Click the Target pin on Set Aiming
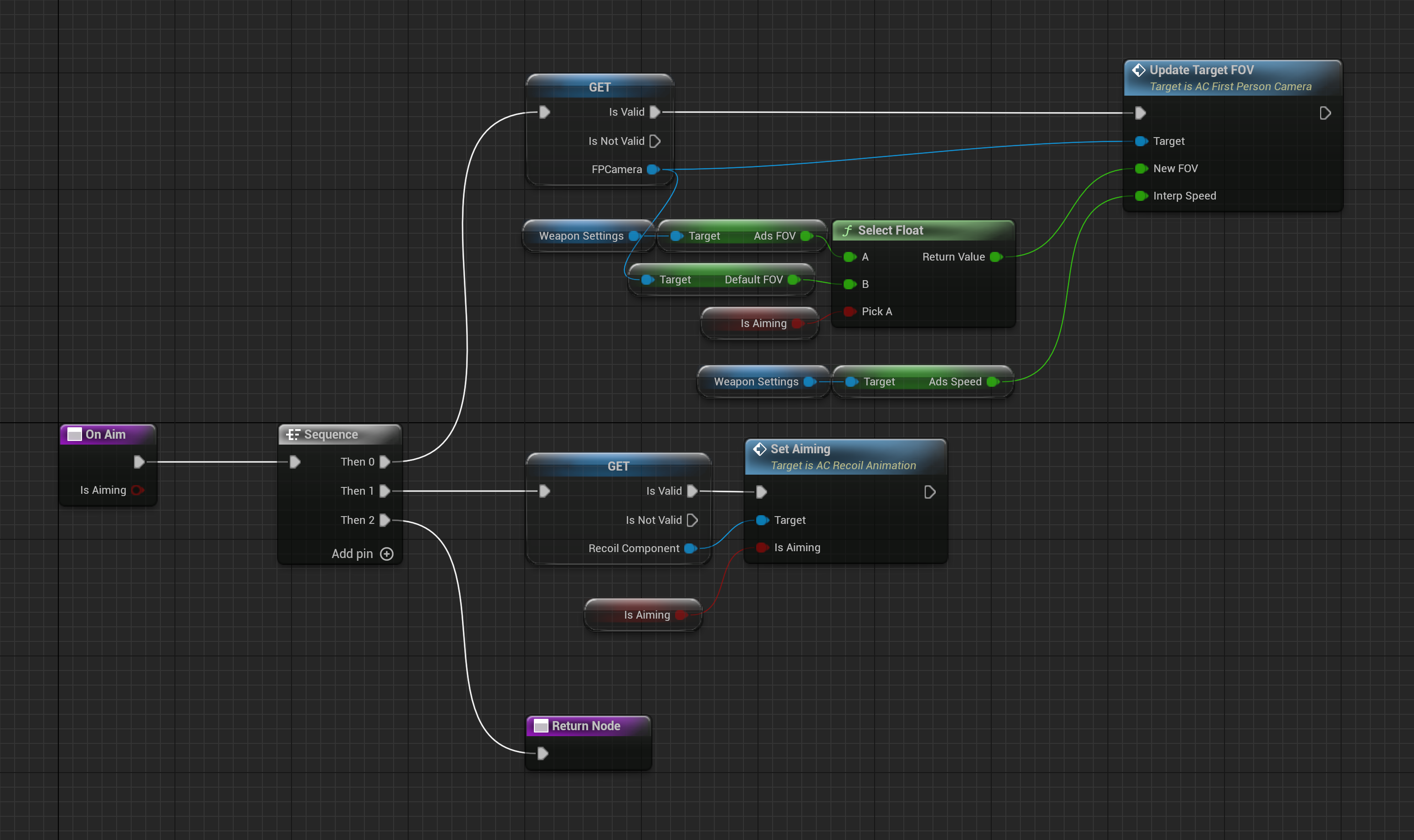This screenshot has height=840, width=1414. [x=763, y=520]
